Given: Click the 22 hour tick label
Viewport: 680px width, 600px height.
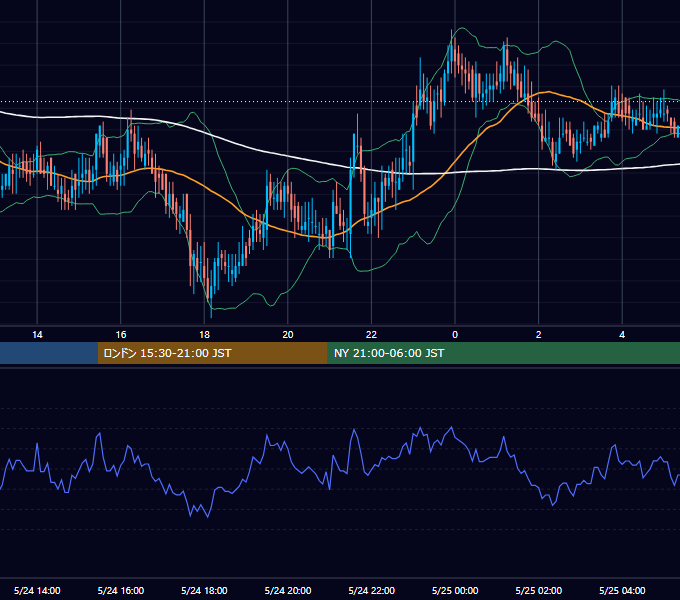Looking at the screenshot, I should coord(371,335).
